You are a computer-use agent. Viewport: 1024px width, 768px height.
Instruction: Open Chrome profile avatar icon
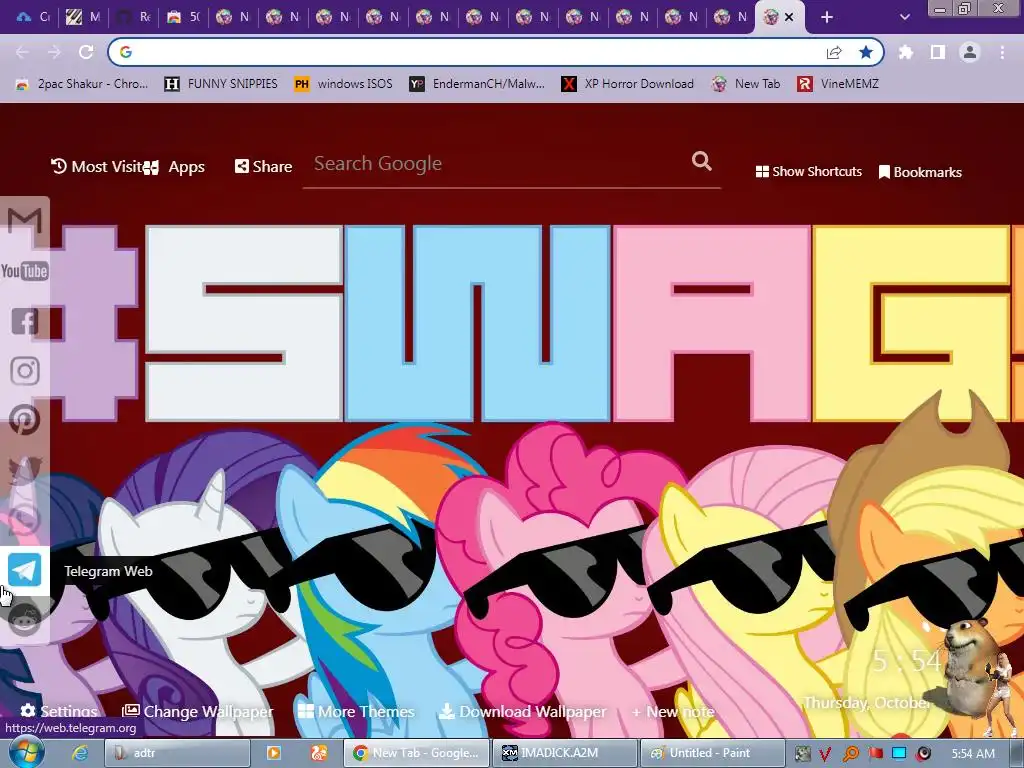[x=970, y=52]
